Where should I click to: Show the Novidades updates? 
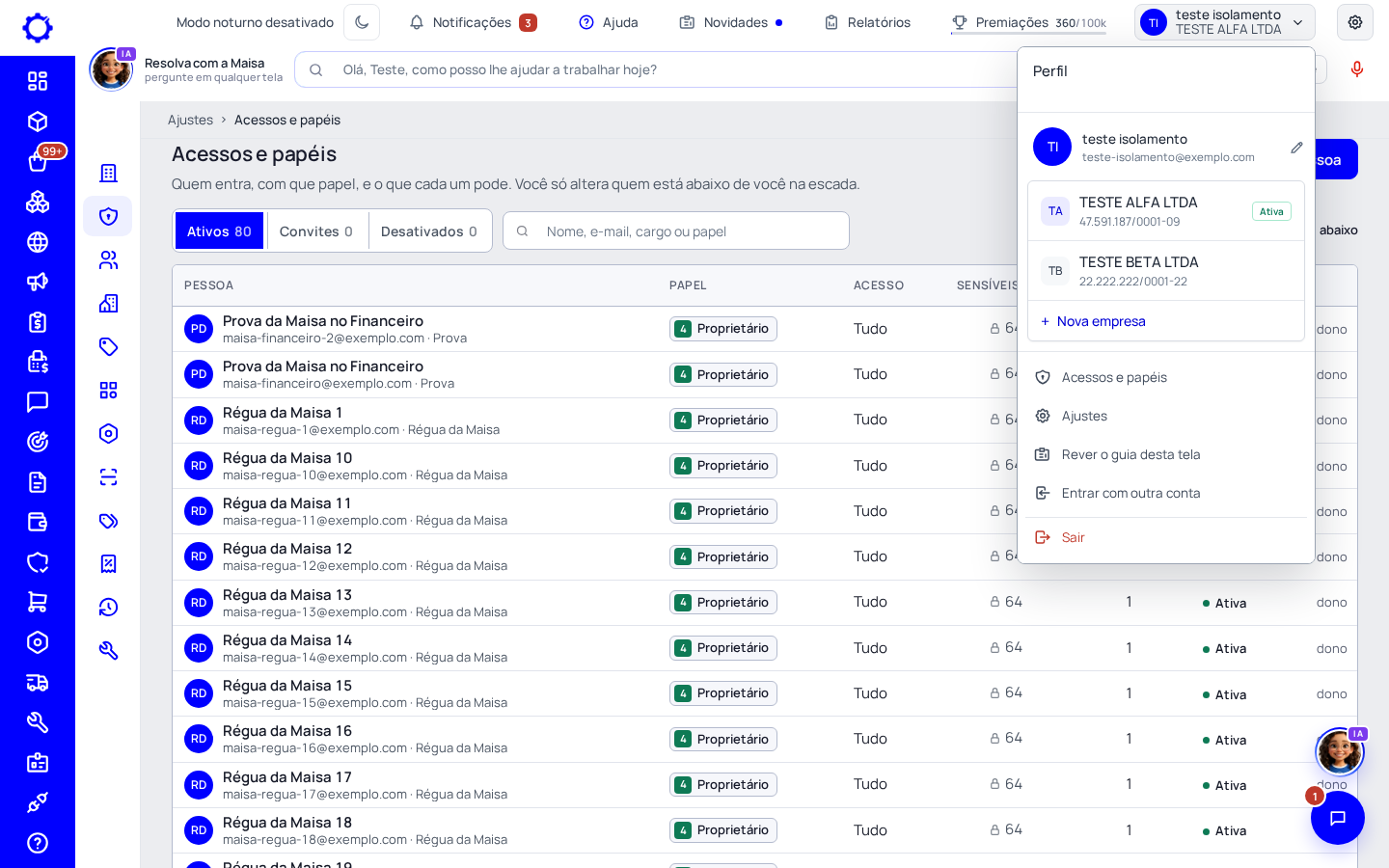point(731,22)
